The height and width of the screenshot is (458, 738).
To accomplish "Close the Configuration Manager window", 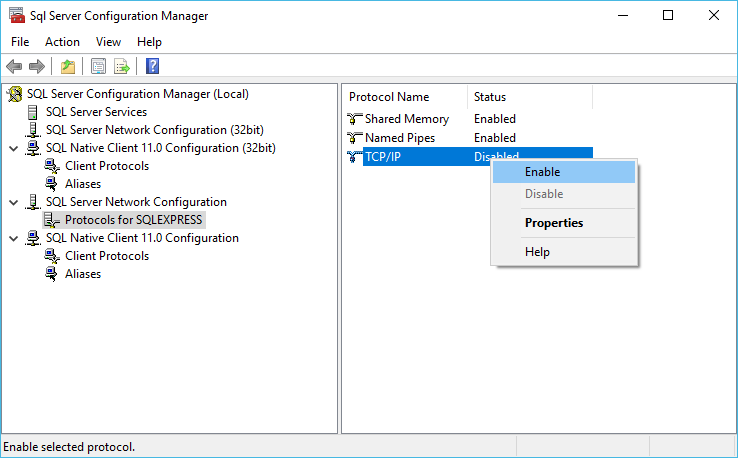I will tap(714, 15).
